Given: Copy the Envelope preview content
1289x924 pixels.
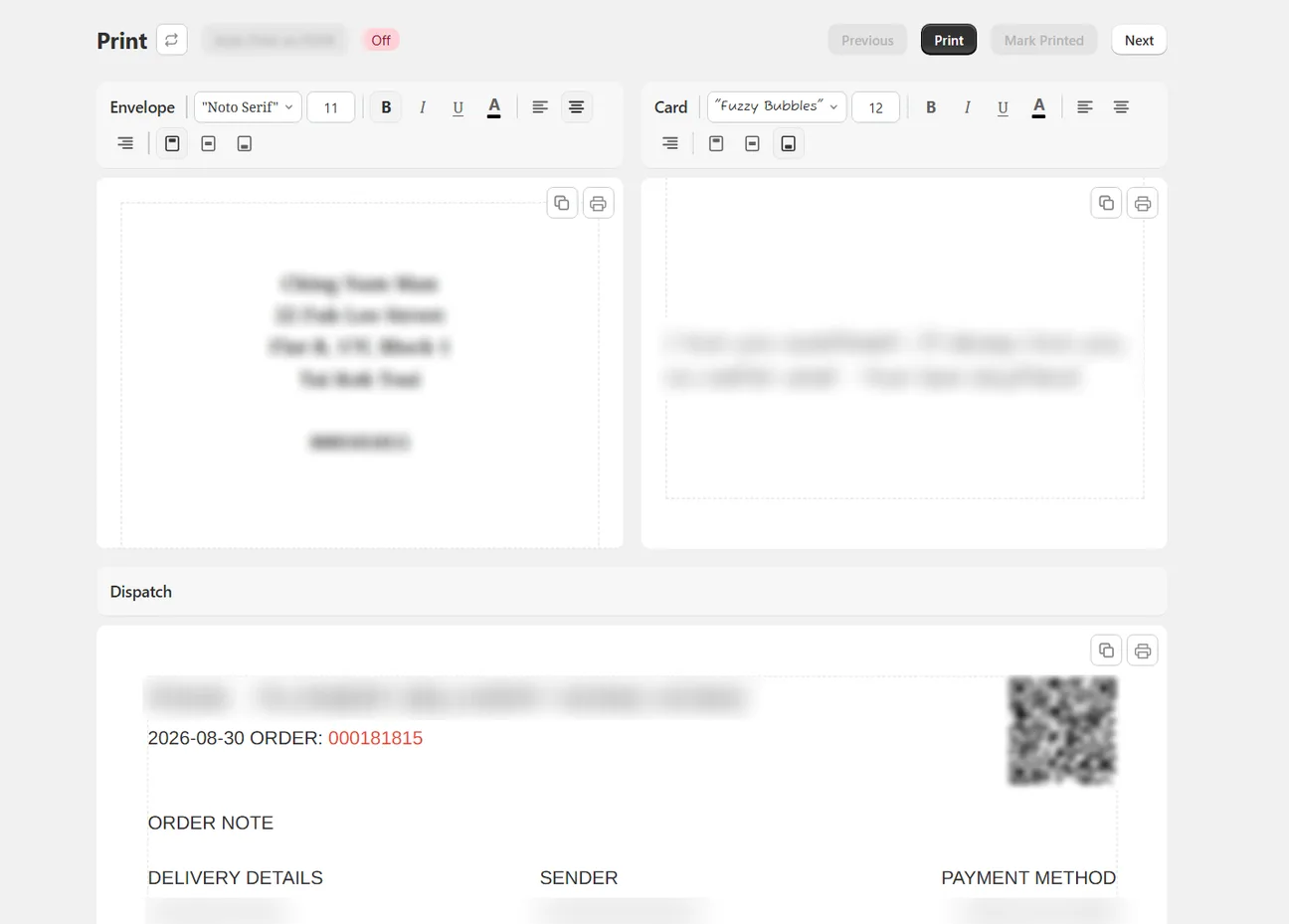Looking at the screenshot, I should (562, 203).
